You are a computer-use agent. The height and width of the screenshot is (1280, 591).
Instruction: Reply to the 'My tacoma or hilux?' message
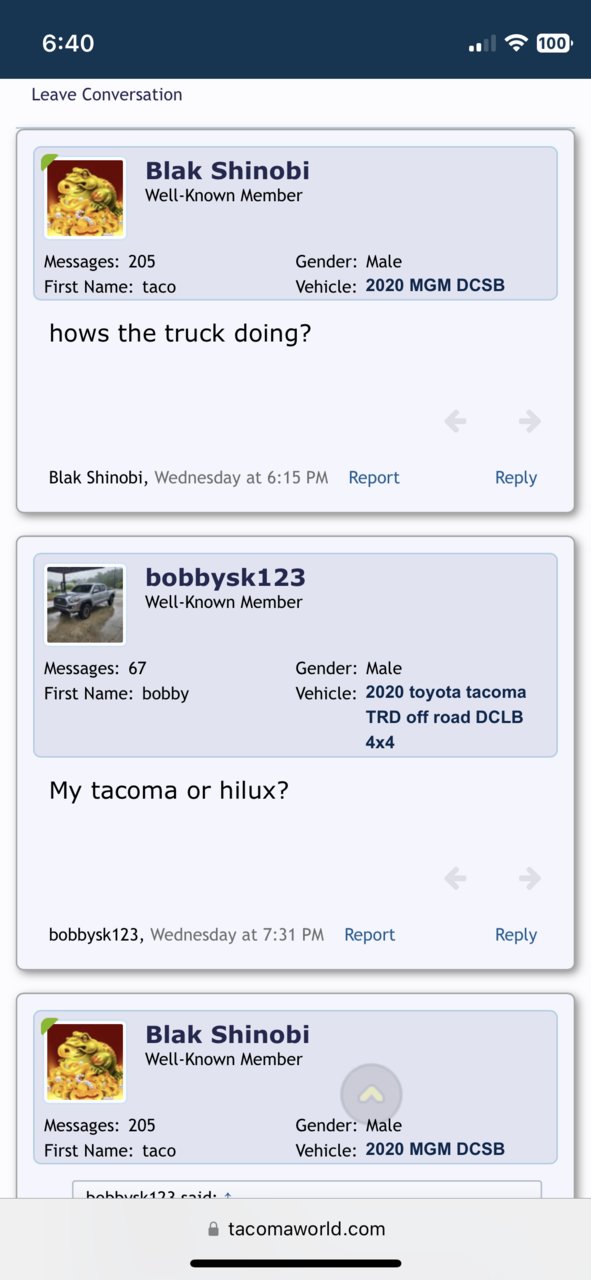[516, 935]
